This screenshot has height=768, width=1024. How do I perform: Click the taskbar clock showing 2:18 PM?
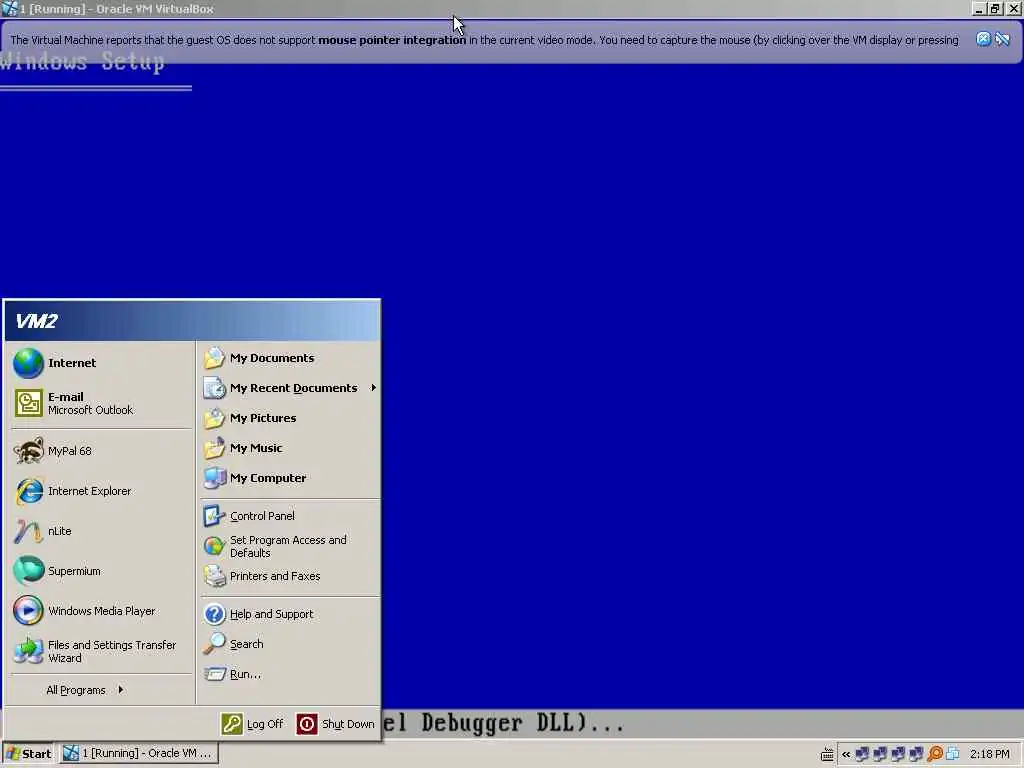coord(989,754)
